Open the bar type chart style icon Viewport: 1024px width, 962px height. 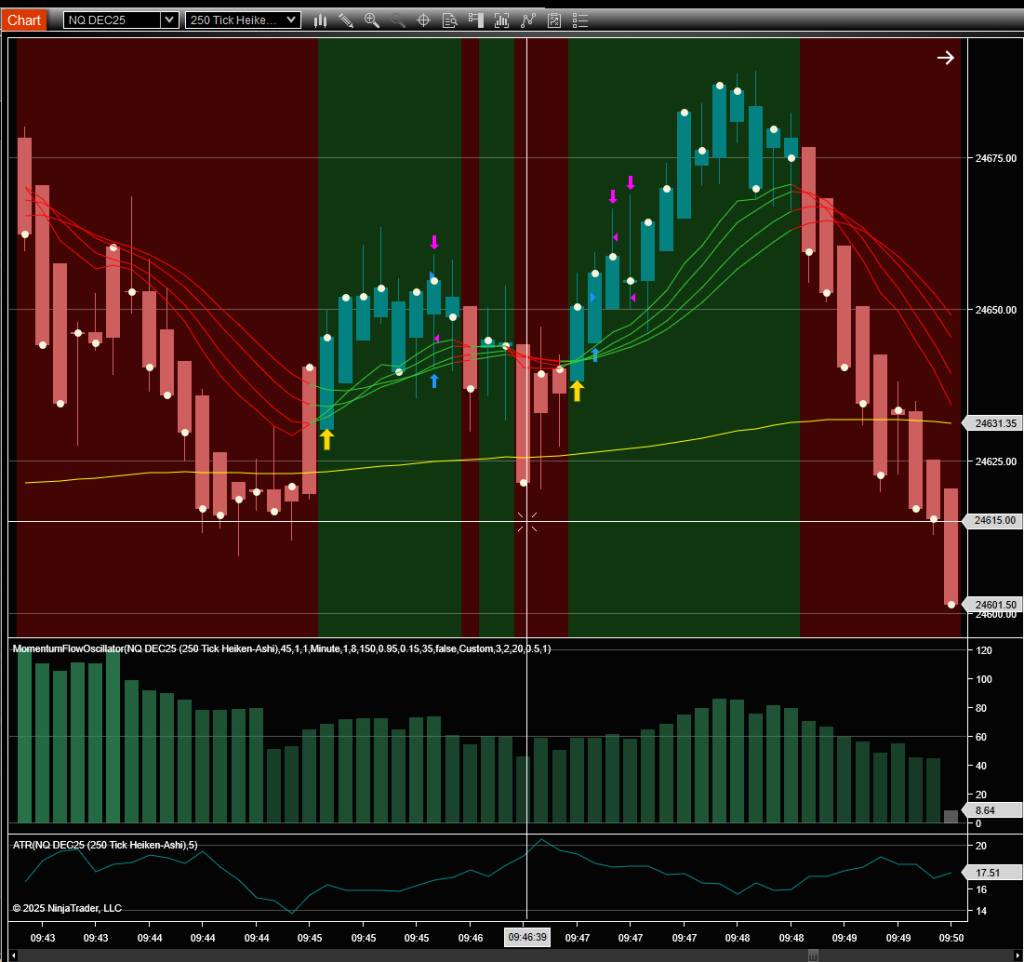click(x=321, y=20)
